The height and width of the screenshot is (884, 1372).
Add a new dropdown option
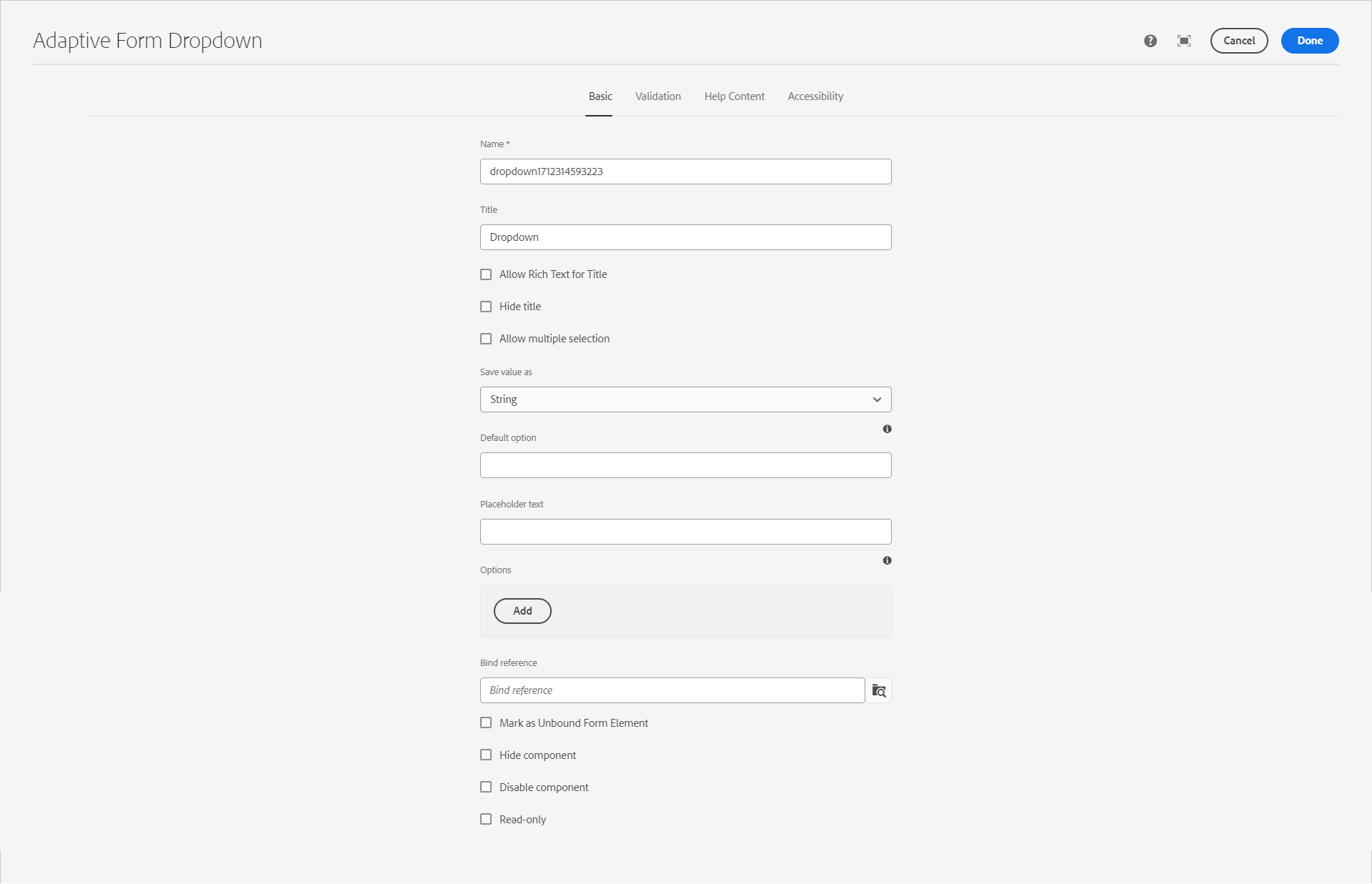pos(522,611)
